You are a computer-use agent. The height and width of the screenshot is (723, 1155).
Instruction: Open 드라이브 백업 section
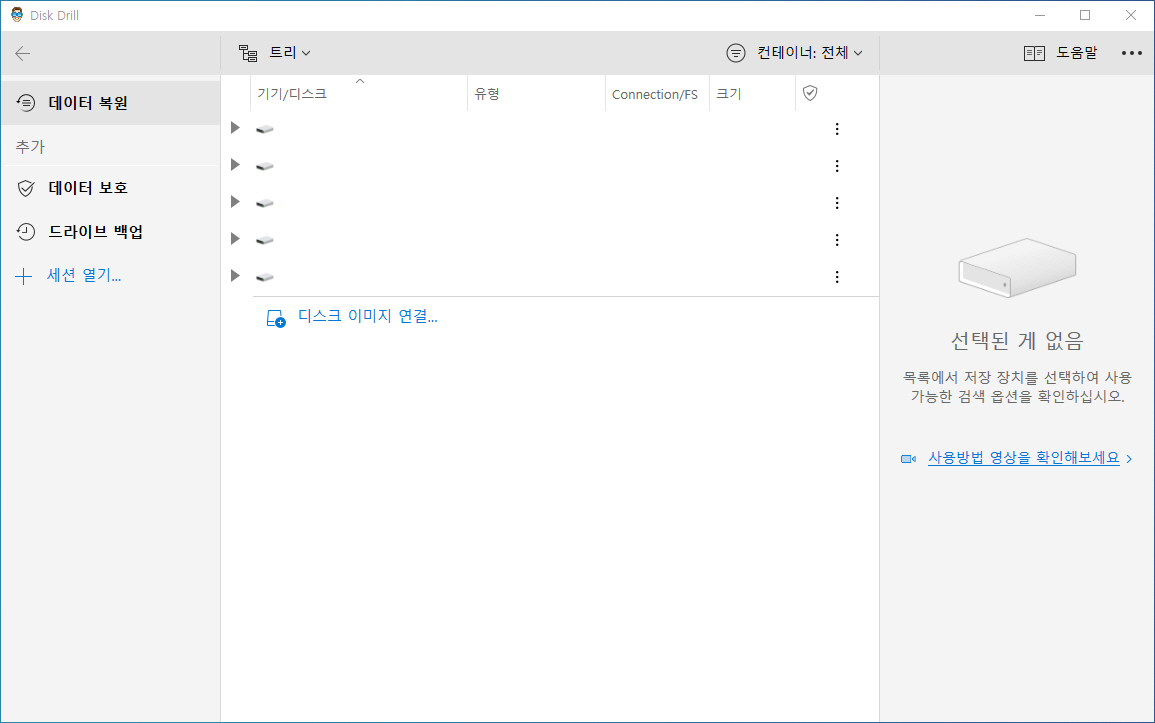tap(110, 232)
